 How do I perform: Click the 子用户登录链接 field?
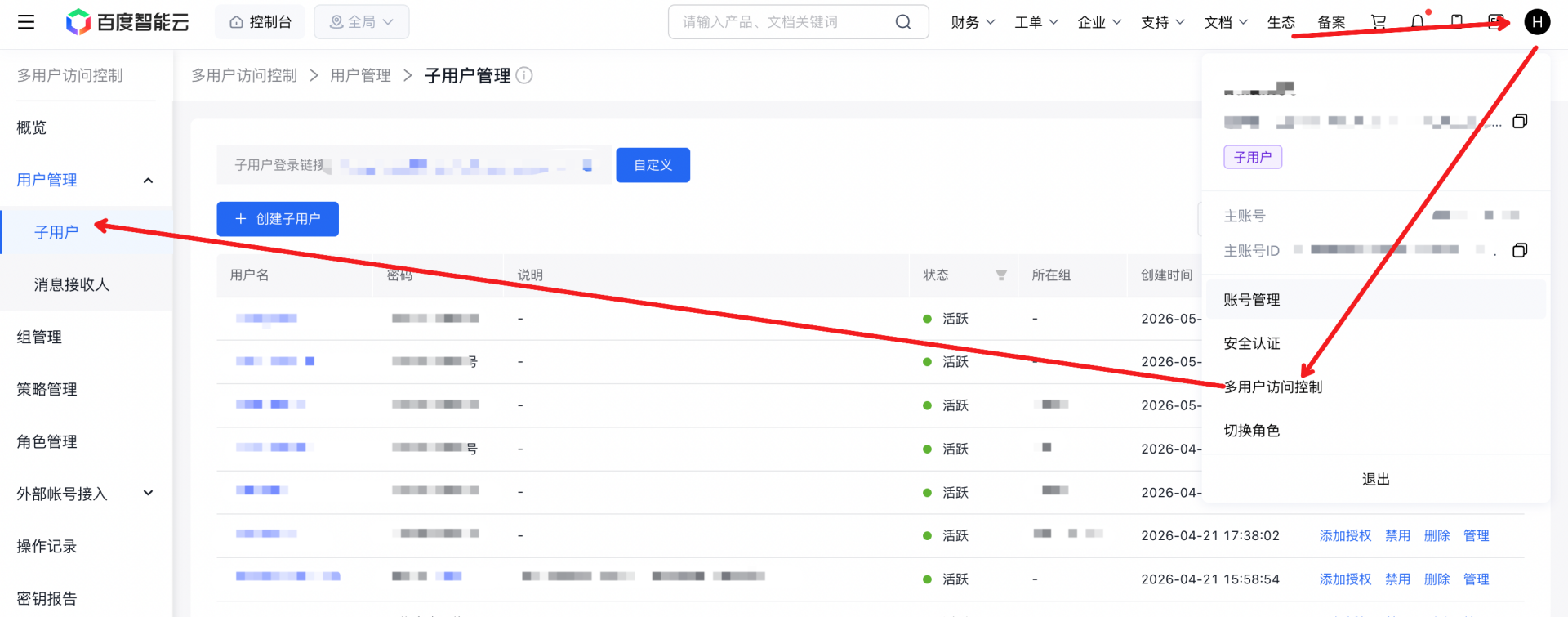coord(414,165)
